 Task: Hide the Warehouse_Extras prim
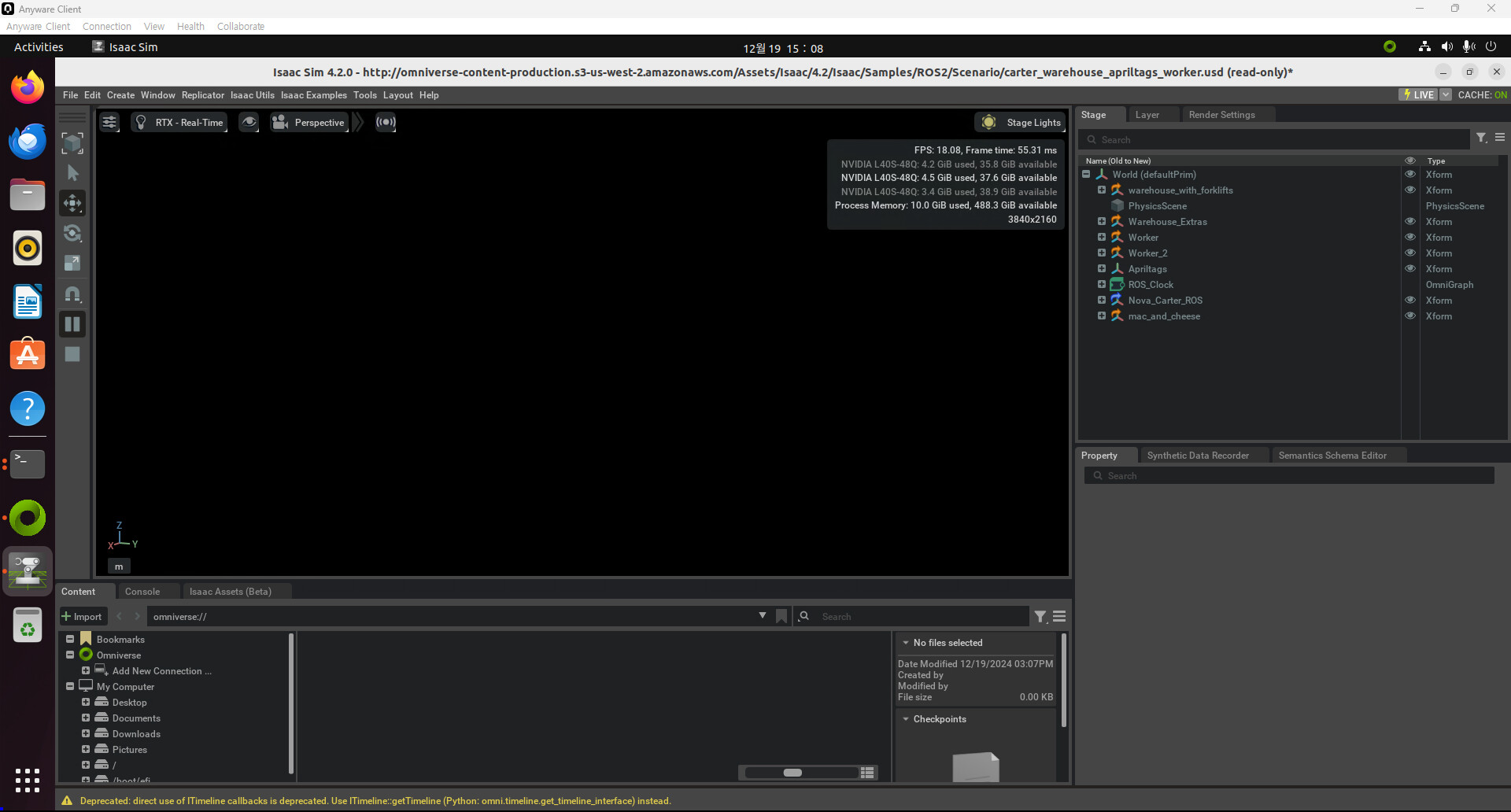[1410, 222]
